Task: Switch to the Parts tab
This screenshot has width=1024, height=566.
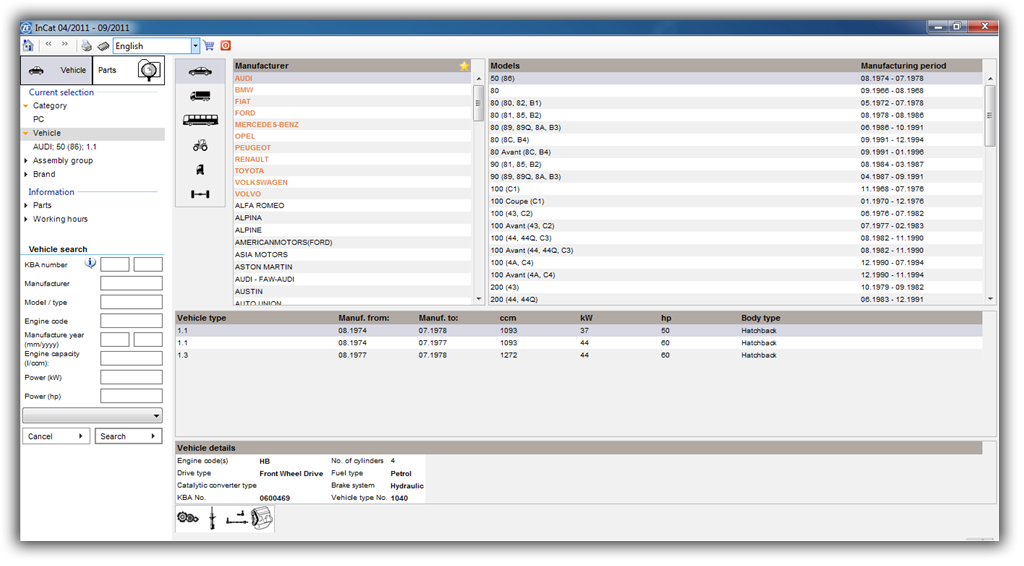Action: coord(128,71)
